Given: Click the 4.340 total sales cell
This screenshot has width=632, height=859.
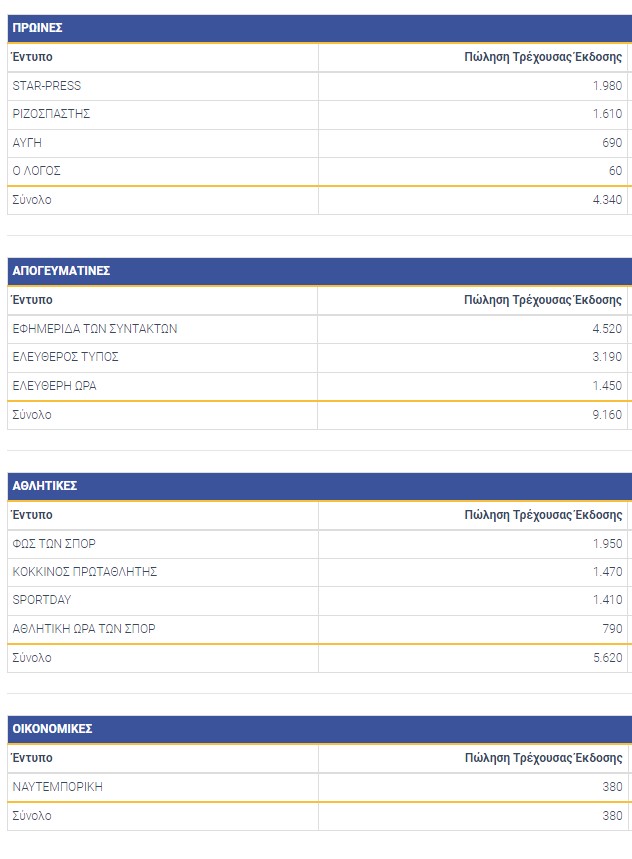Looking at the screenshot, I should 606,200.
